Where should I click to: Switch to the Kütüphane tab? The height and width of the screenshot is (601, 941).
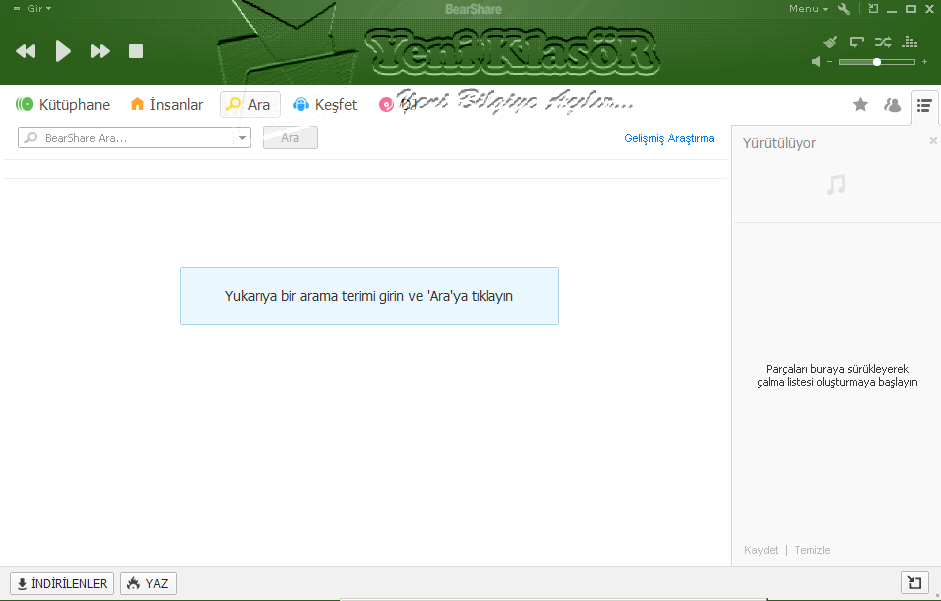[63, 105]
